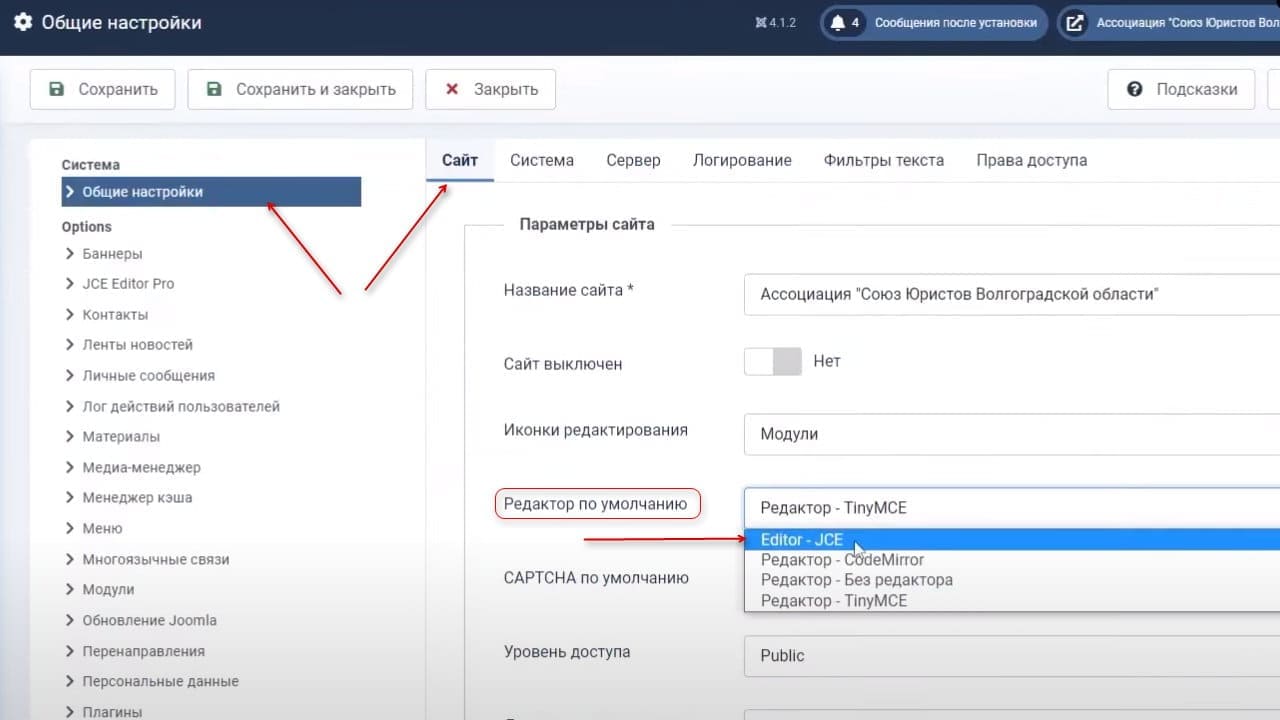The width and height of the screenshot is (1280, 720).
Task: Click the CAPTCHA по умолчанию label
Action: [596, 578]
